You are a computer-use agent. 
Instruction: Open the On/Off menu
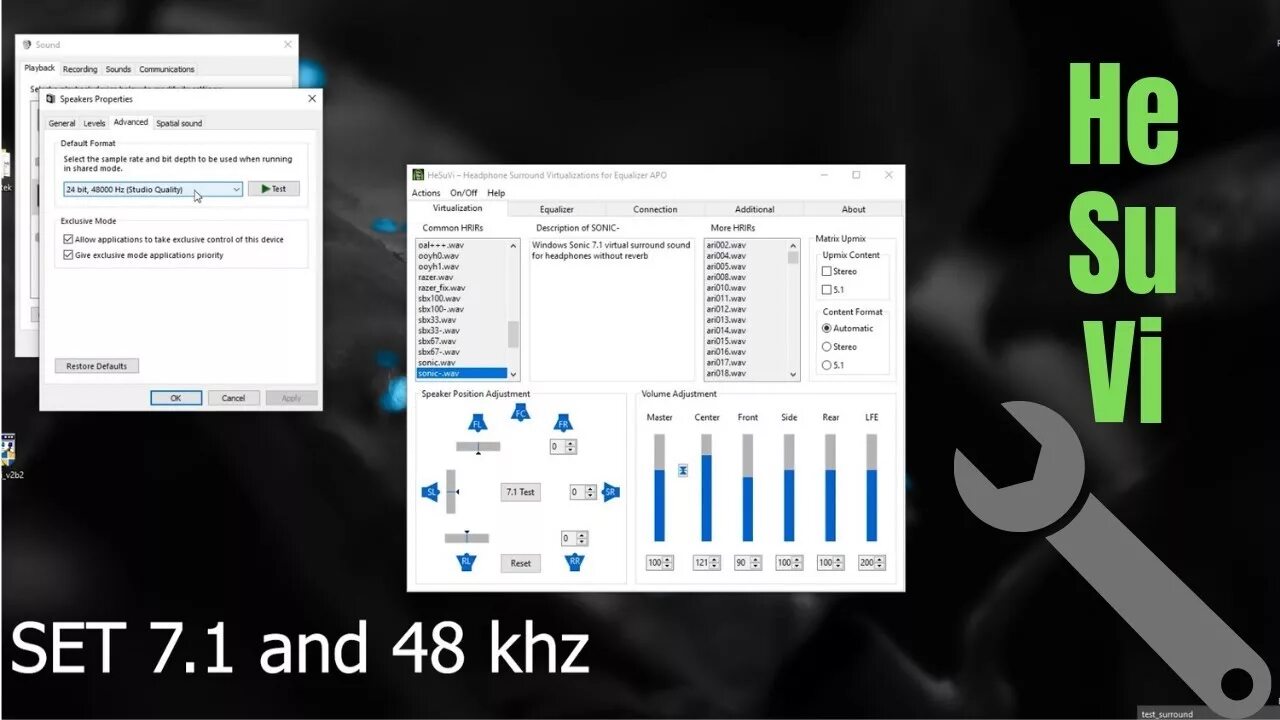coord(464,193)
